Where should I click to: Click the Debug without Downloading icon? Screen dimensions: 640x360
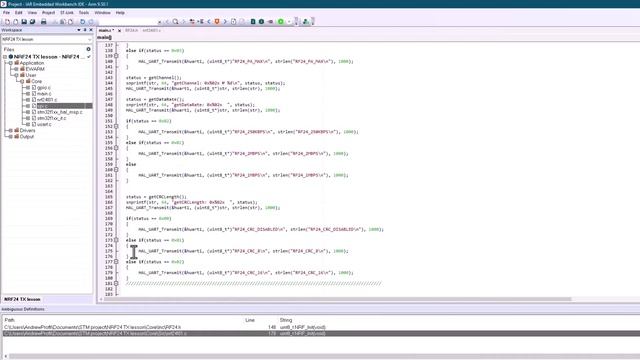[x=306, y=22]
